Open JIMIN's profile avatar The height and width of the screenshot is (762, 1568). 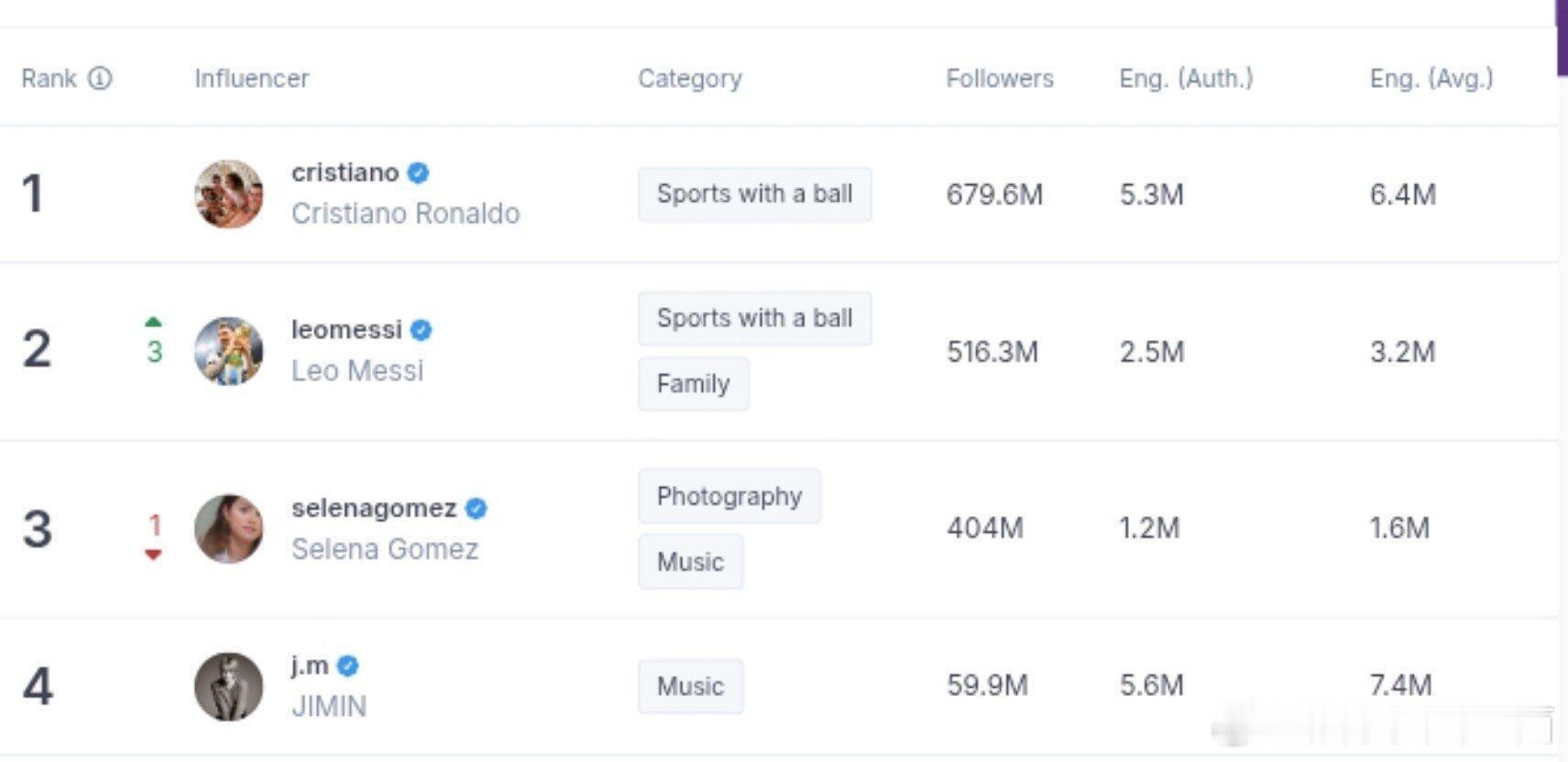pyautogui.click(x=229, y=687)
